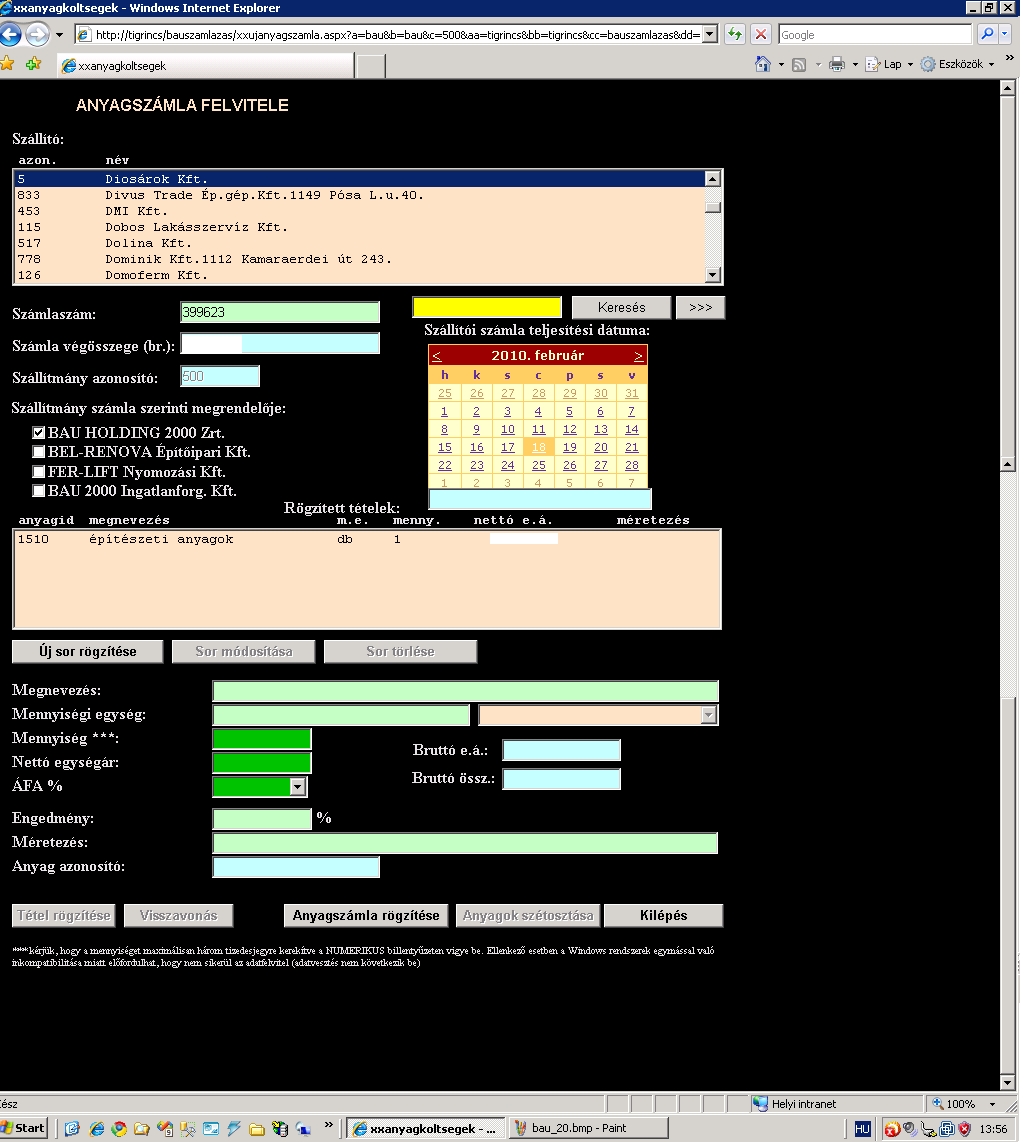
Task: Click the RSS feeds icon
Action: click(x=799, y=65)
